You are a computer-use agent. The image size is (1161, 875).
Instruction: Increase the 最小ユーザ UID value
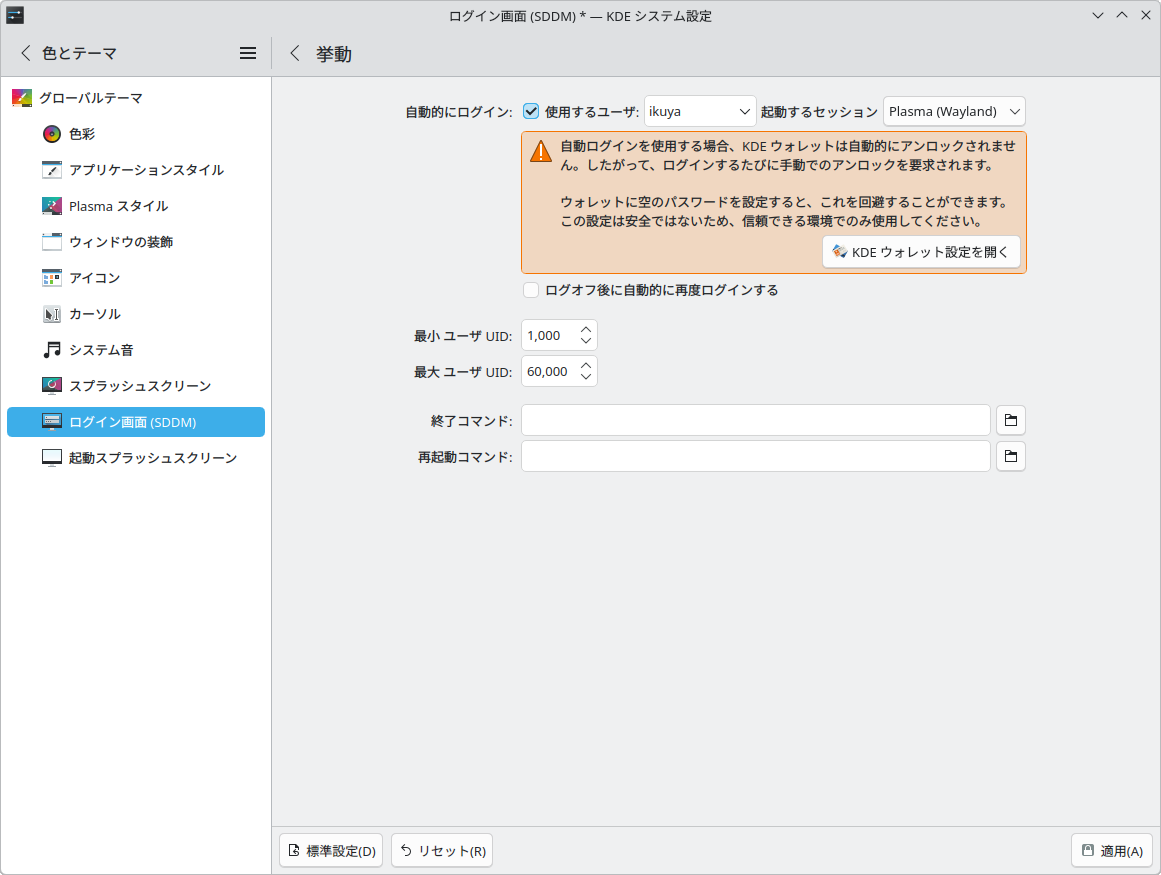click(x=586, y=329)
